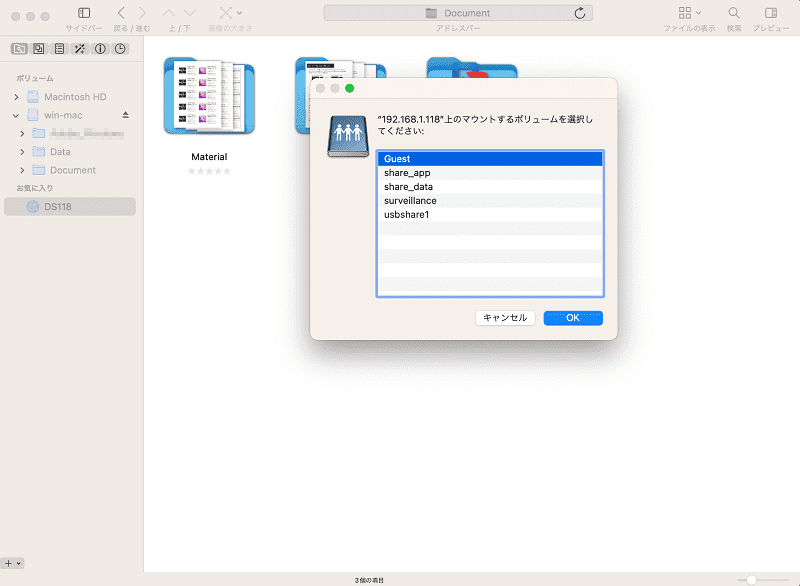Open the file view (ファイルの表示) dropdown
Viewport: 800px width, 586px height.
689,13
